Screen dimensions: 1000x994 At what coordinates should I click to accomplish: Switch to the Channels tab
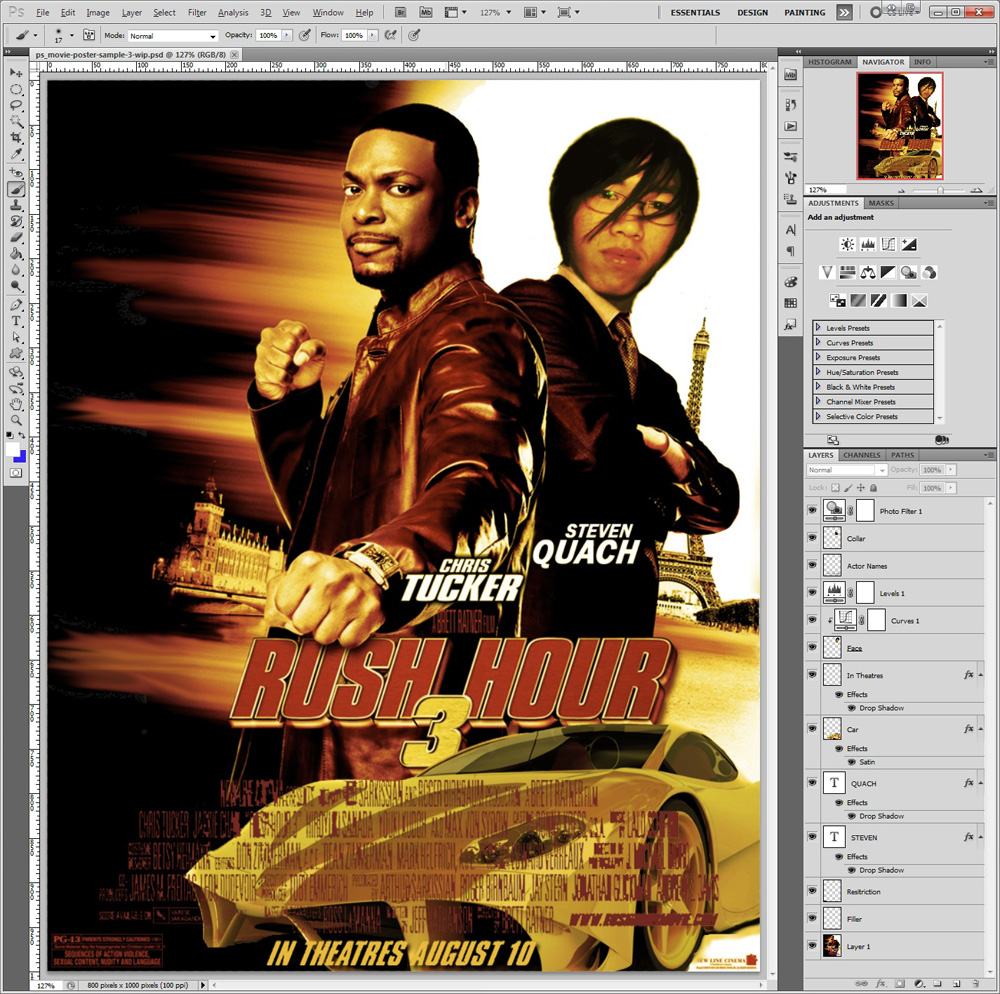pos(862,455)
